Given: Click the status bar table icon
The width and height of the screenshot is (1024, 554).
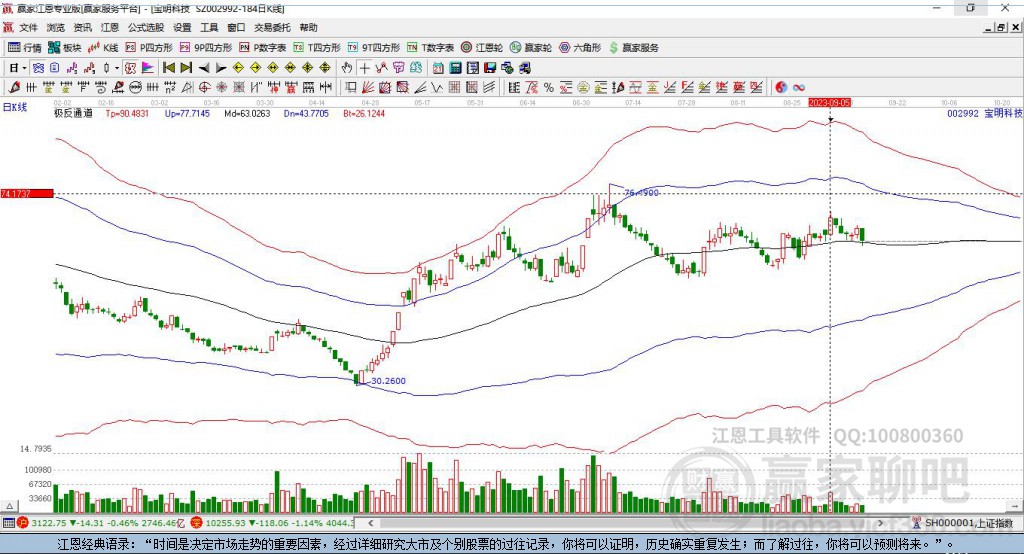Looking at the screenshot, I should [x=8, y=523].
